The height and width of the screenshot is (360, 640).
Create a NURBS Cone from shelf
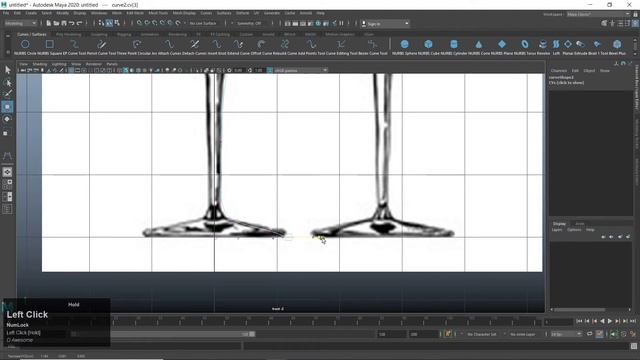point(478,44)
